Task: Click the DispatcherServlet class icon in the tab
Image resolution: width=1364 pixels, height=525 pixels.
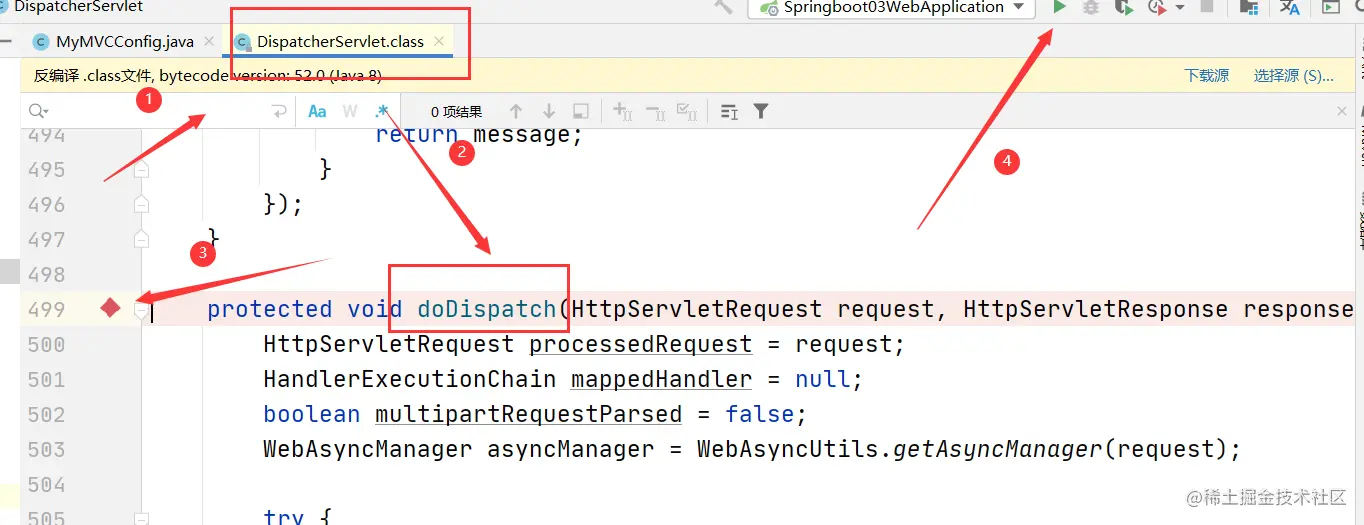Action: pyautogui.click(x=242, y=42)
